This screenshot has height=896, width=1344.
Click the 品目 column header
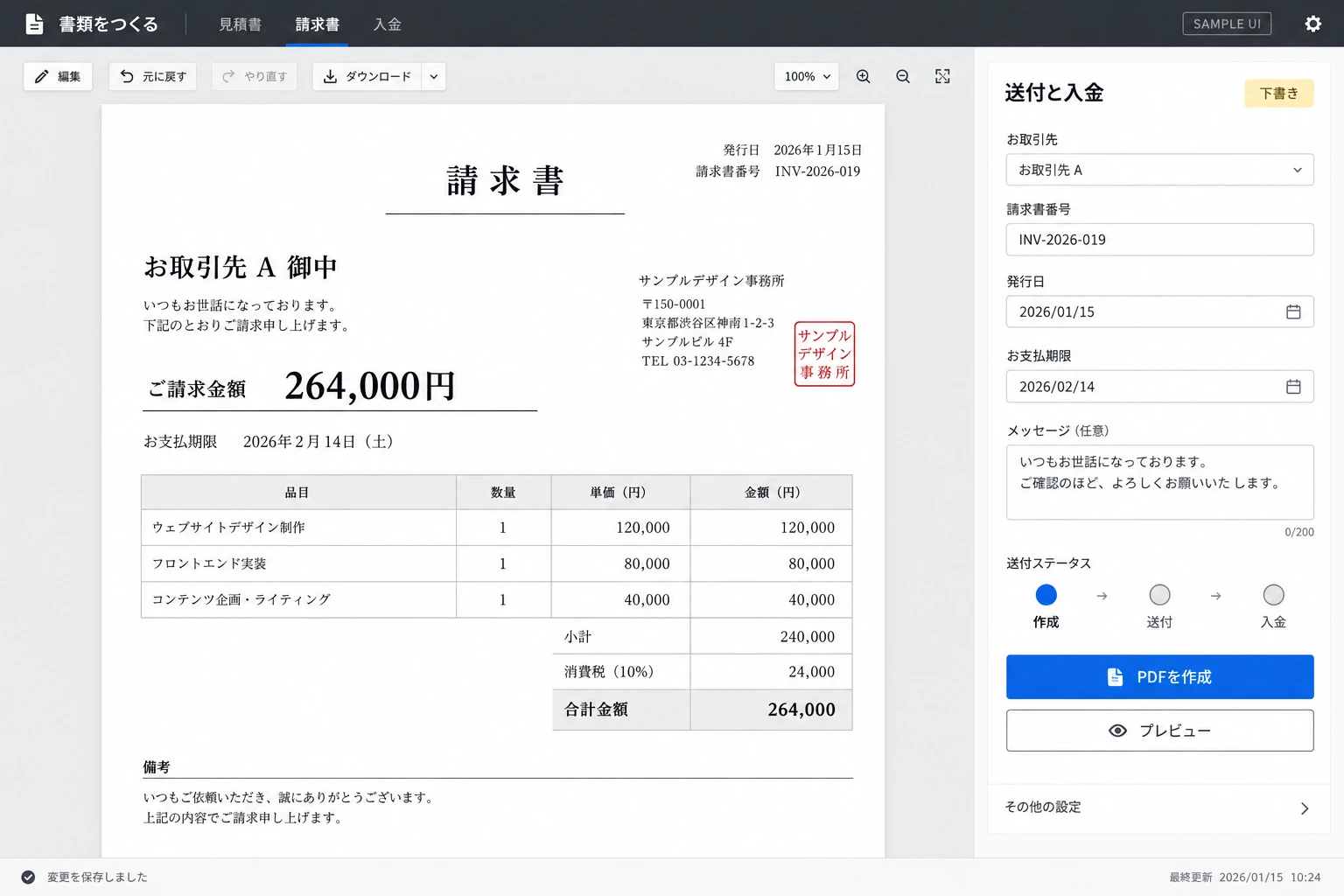[x=298, y=493]
